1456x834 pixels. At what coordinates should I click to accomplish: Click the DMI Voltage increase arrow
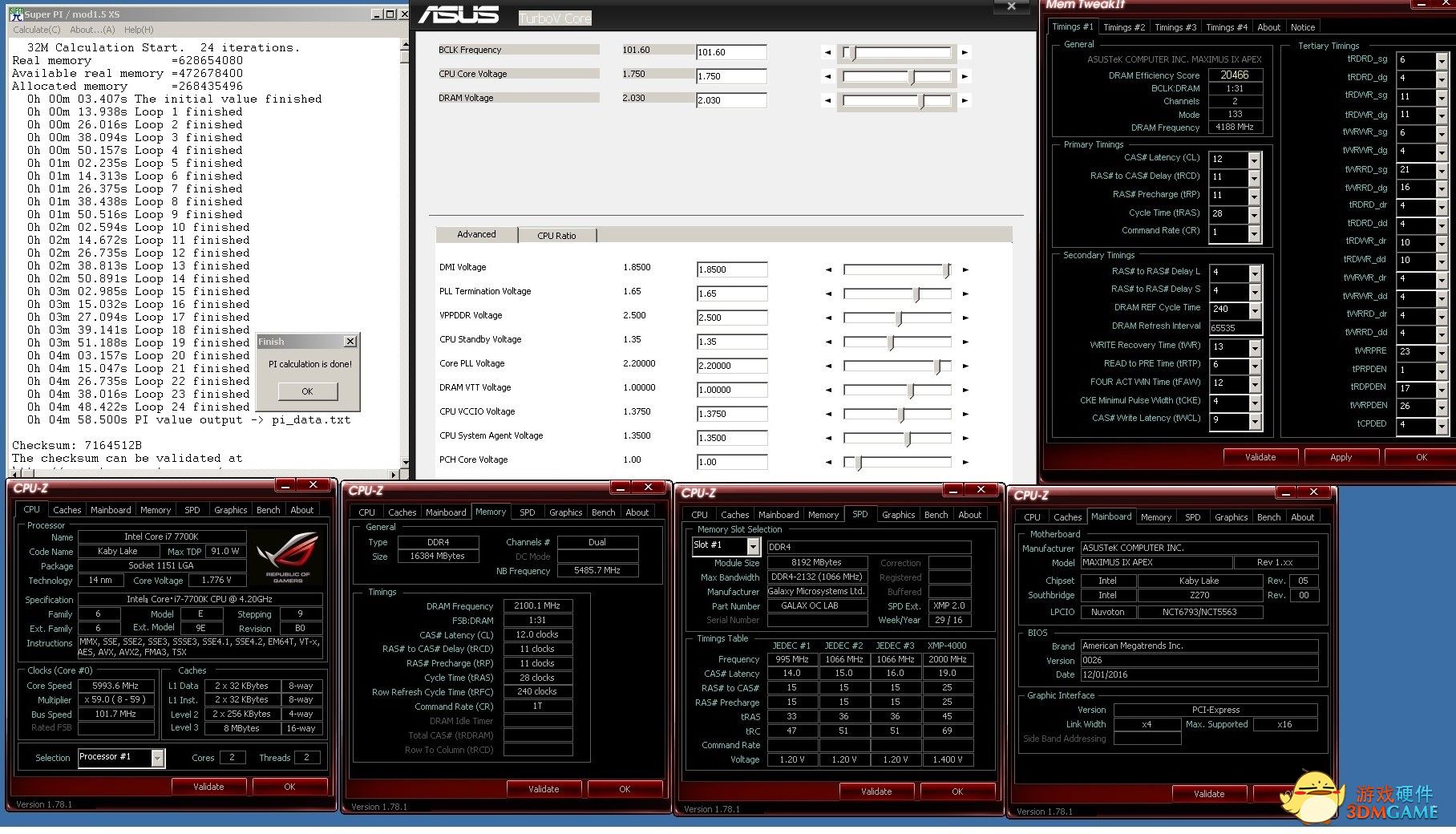(x=965, y=270)
